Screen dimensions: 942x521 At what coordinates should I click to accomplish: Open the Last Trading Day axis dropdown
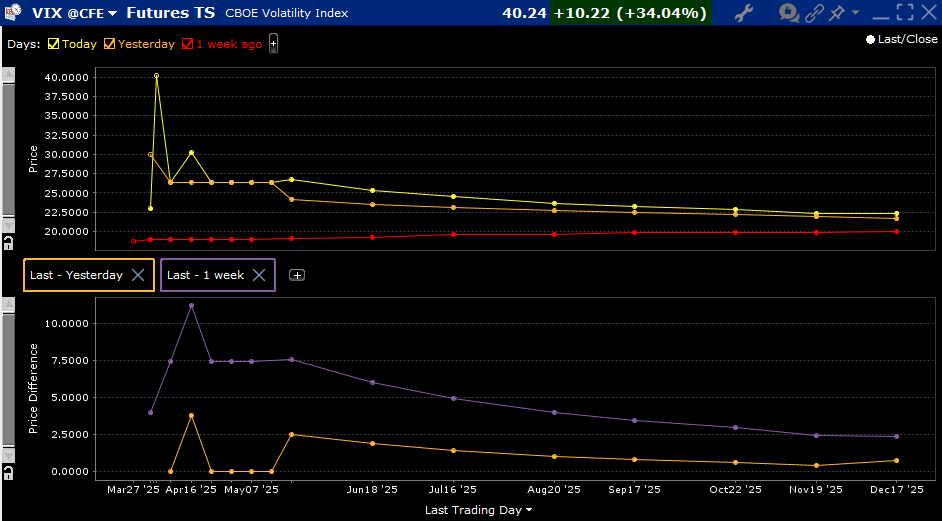[x=478, y=510]
